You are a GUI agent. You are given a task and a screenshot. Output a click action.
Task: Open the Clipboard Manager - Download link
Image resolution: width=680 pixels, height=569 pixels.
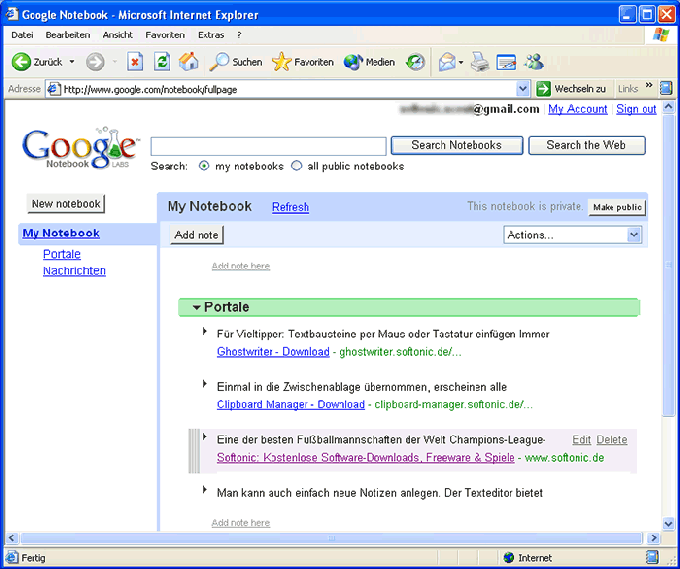[291, 405]
